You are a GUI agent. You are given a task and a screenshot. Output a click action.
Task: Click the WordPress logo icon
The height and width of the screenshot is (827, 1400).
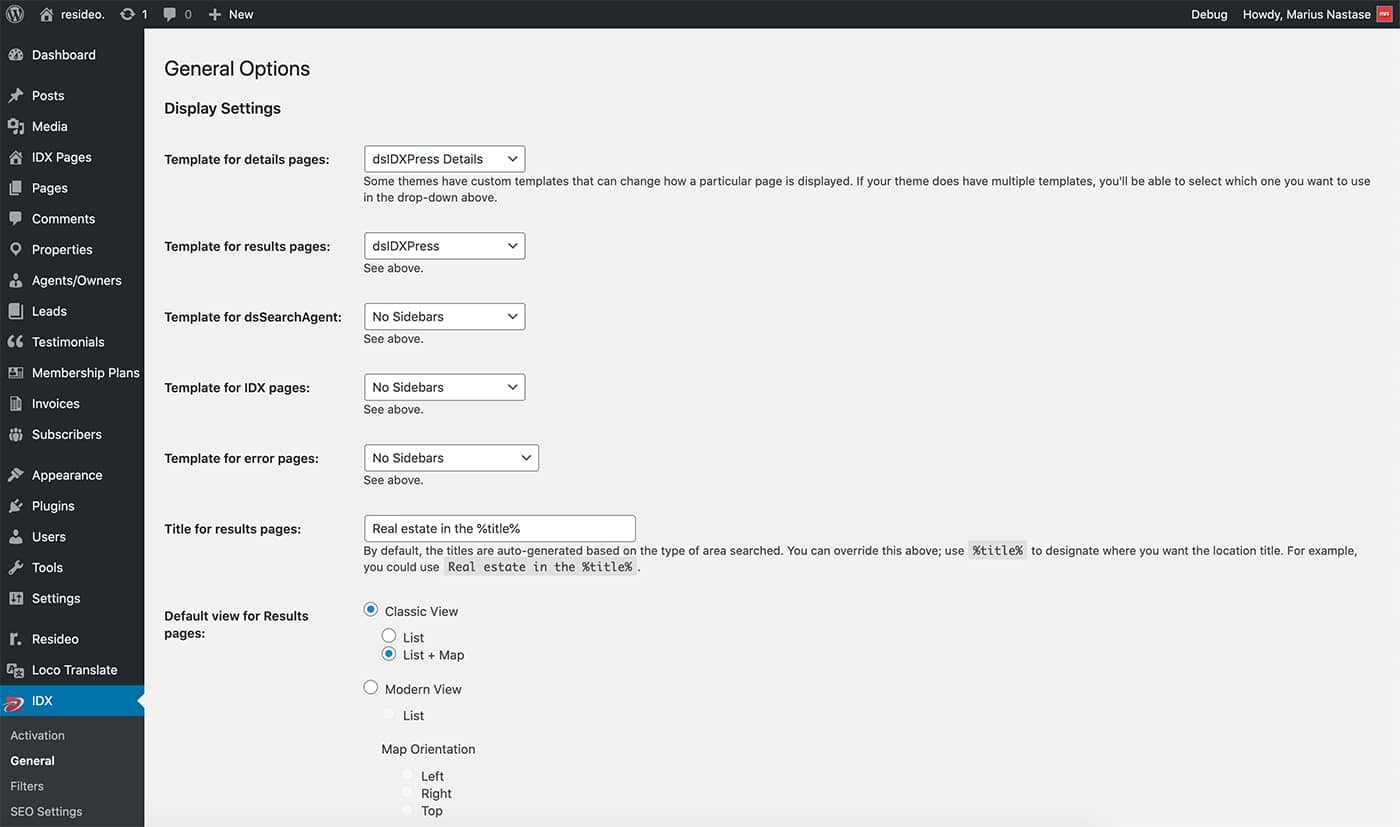pyautogui.click(x=14, y=14)
